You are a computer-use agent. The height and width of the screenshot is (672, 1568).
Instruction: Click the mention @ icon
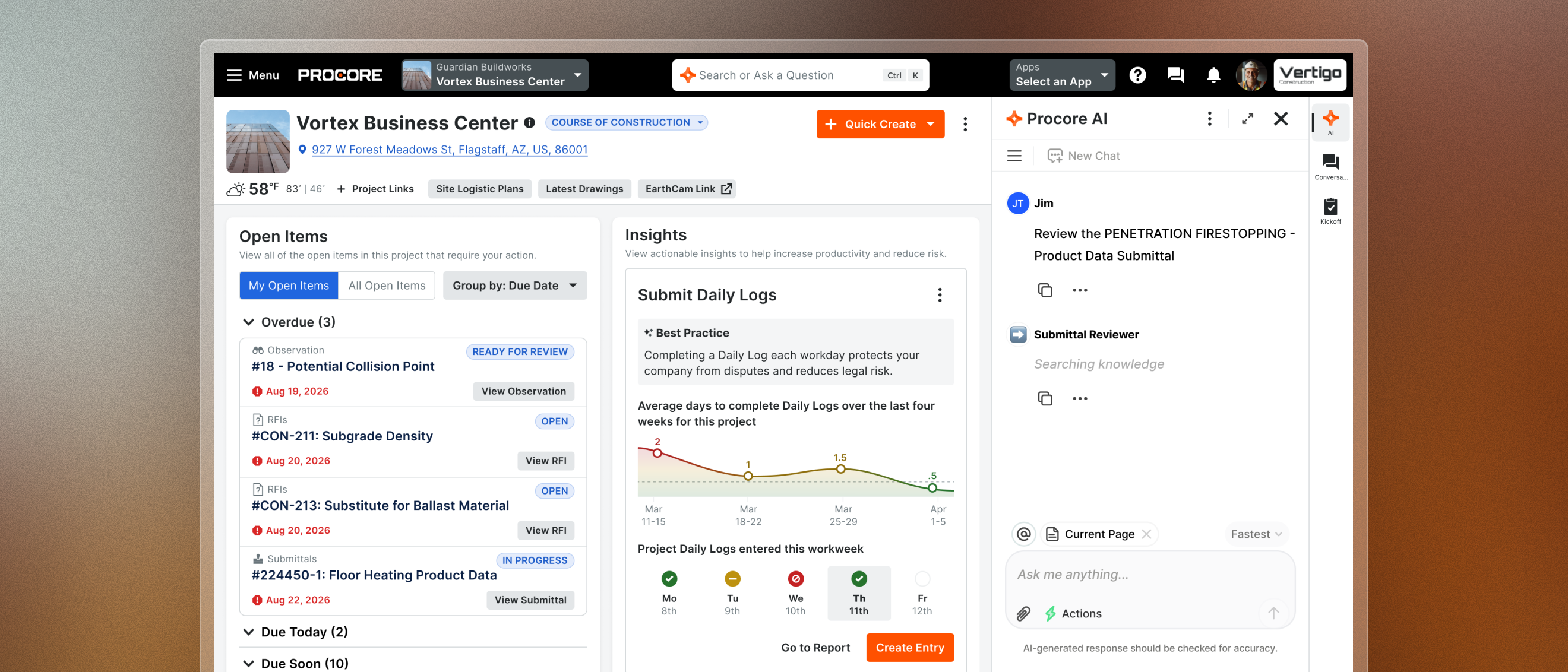tap(1024, 534)
